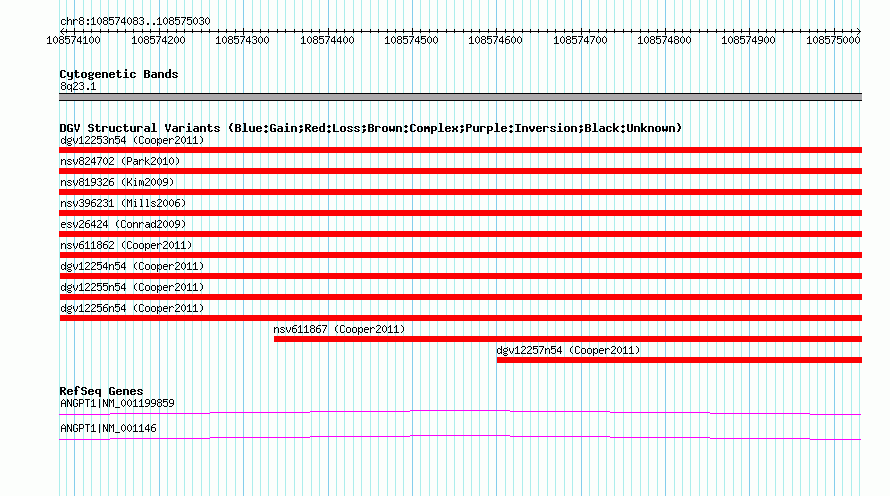Click the nsv611867 (Cooper2011) partial variant label
The height and width of the screenshot is (496, 890).
(x=339, y=329)
